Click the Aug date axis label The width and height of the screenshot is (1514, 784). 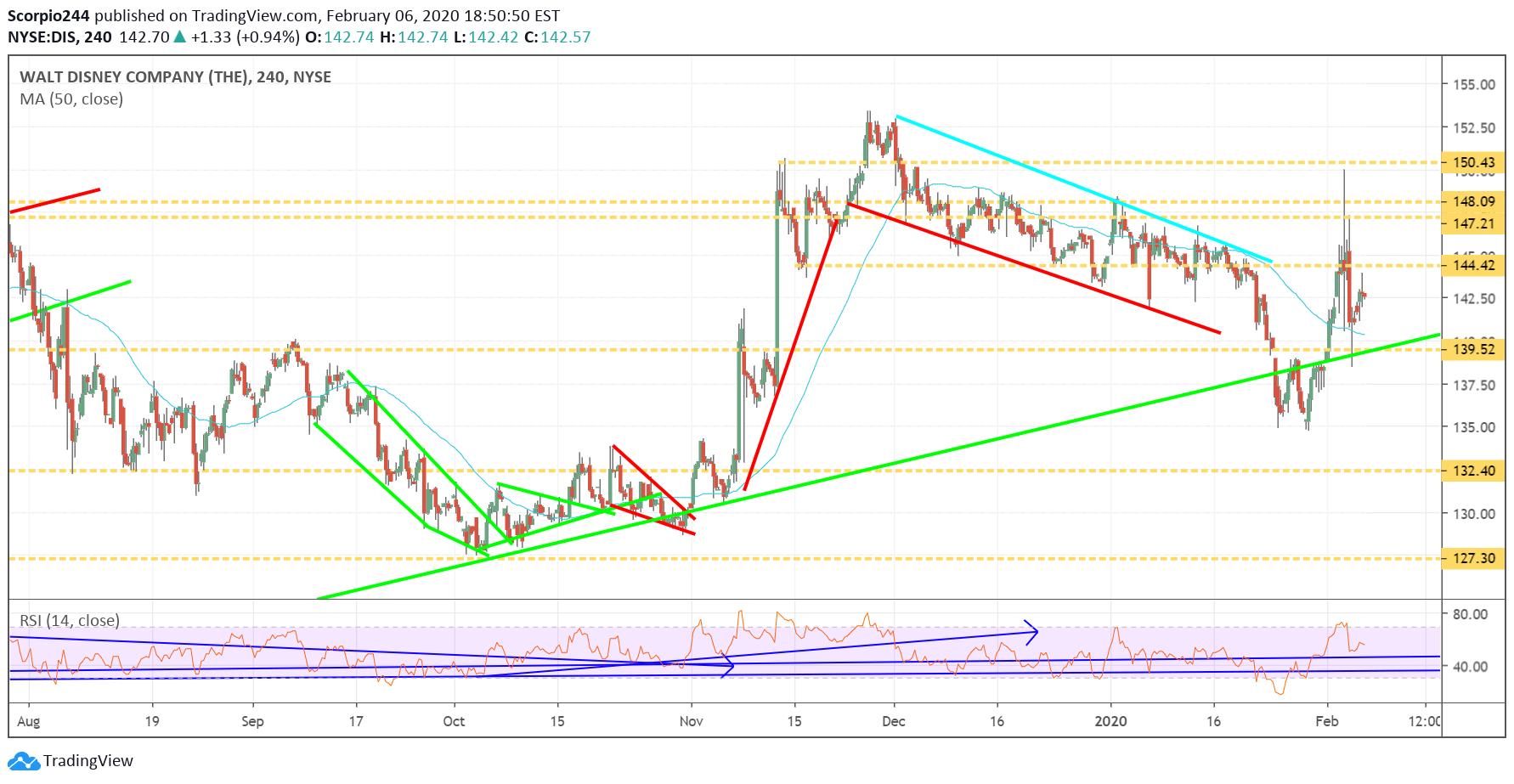coord(29,721)
